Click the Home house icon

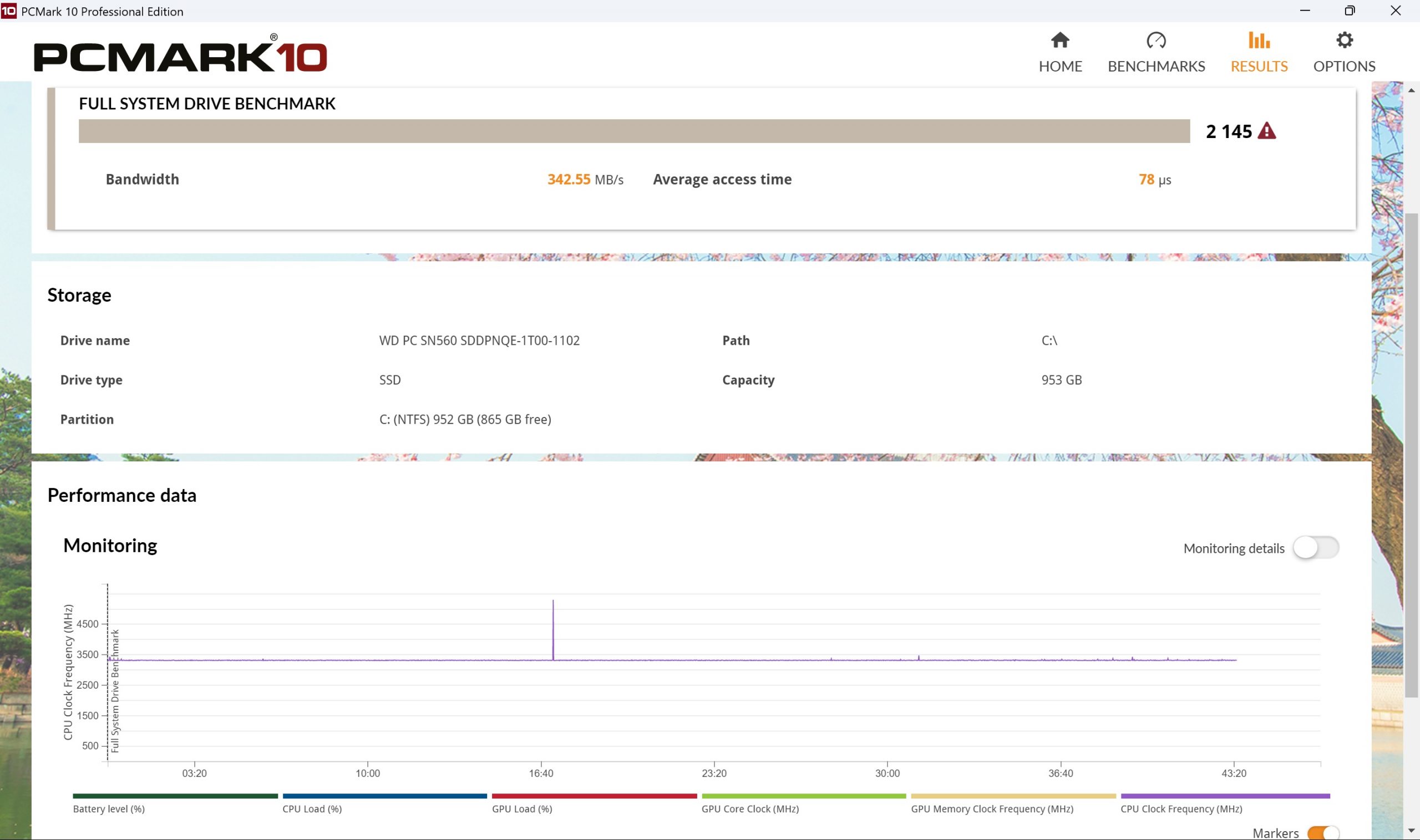(1060, 40)
